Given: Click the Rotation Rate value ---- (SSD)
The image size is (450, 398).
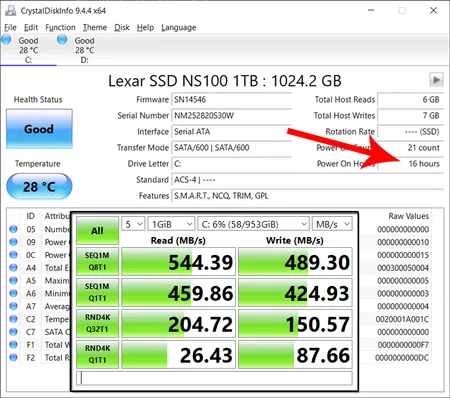Looking at the screenshot, I should [x=410, y=131].
